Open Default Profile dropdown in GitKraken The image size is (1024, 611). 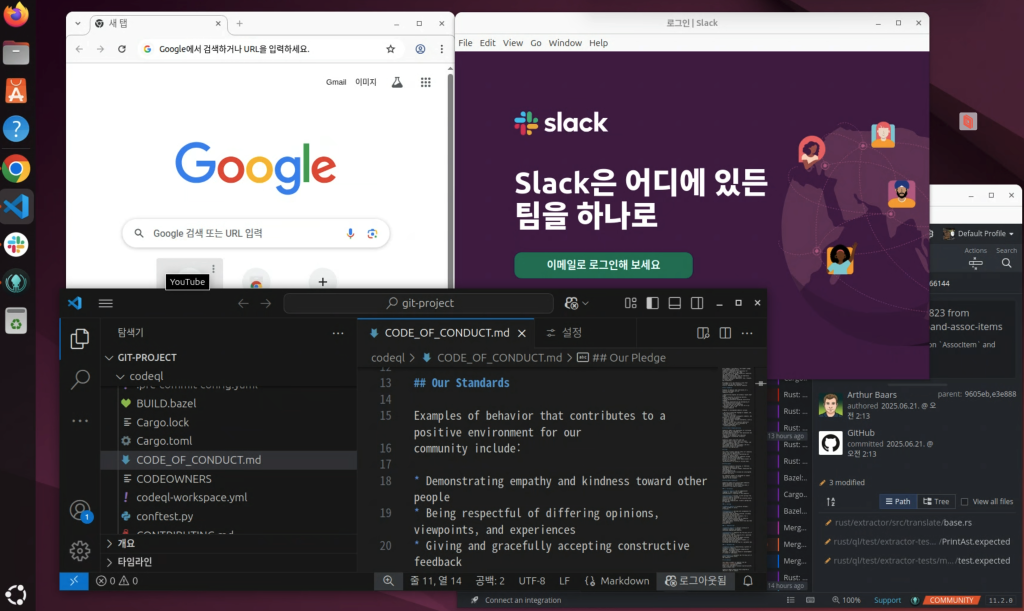[x=978, y=233]
